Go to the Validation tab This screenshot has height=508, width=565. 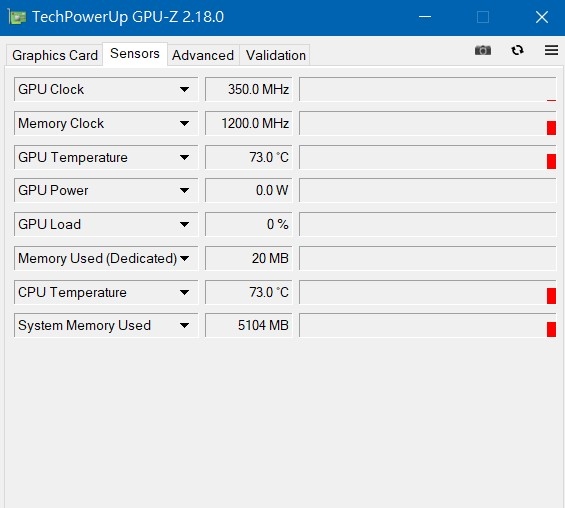[x=276, y=55]
